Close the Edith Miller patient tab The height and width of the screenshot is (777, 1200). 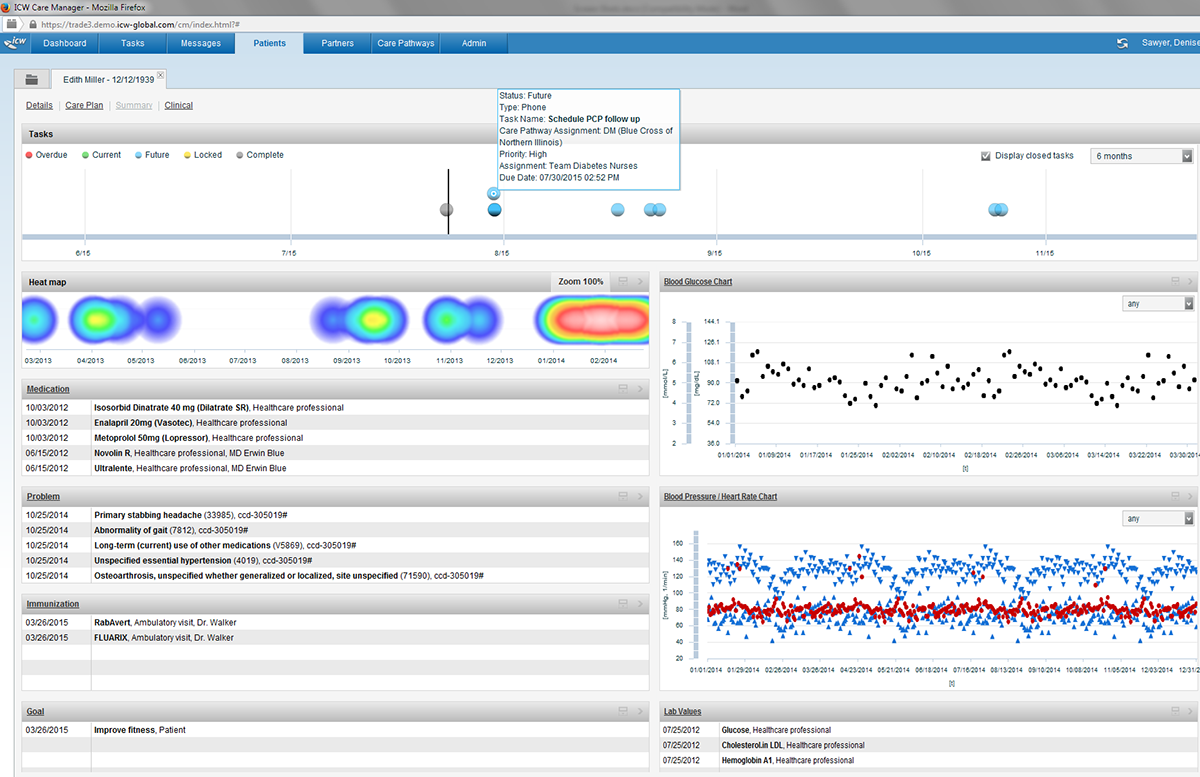pos(161,75)
